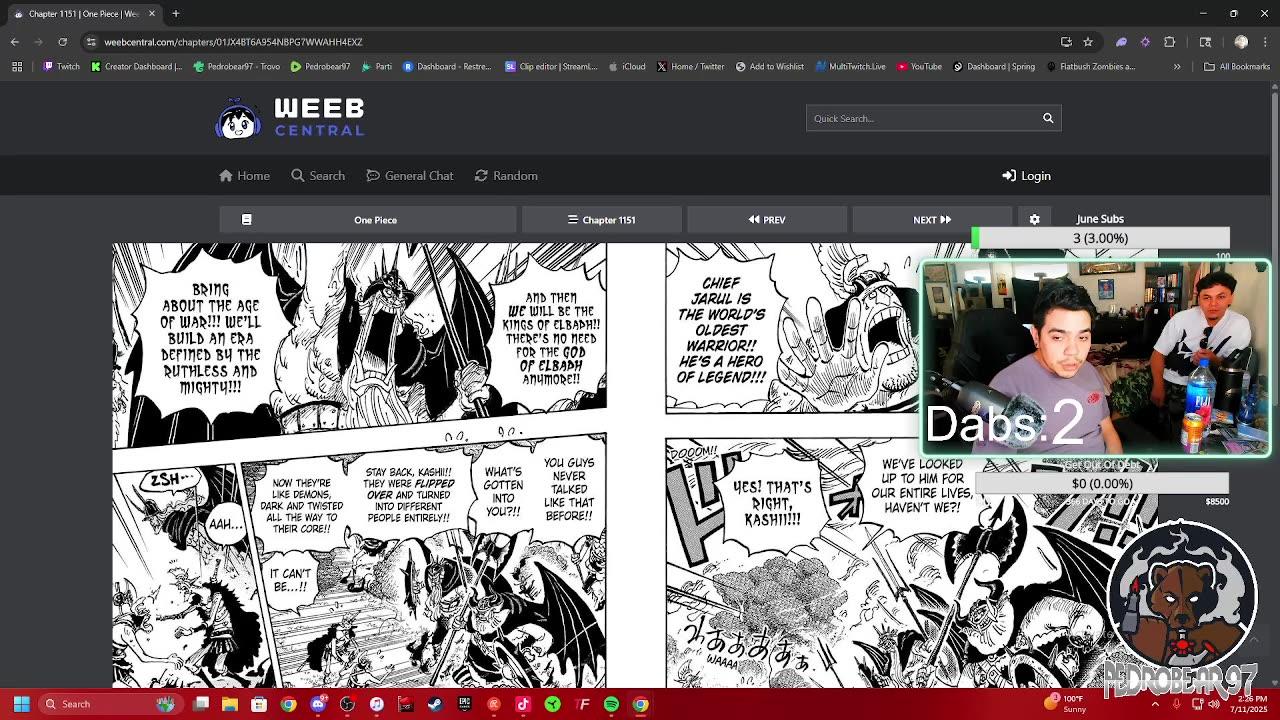Screen dimensions: 1280x720
Task: Open Chrome apps grid in bookmarks bar
Action: pyautogui.click(x=16, y=67)
